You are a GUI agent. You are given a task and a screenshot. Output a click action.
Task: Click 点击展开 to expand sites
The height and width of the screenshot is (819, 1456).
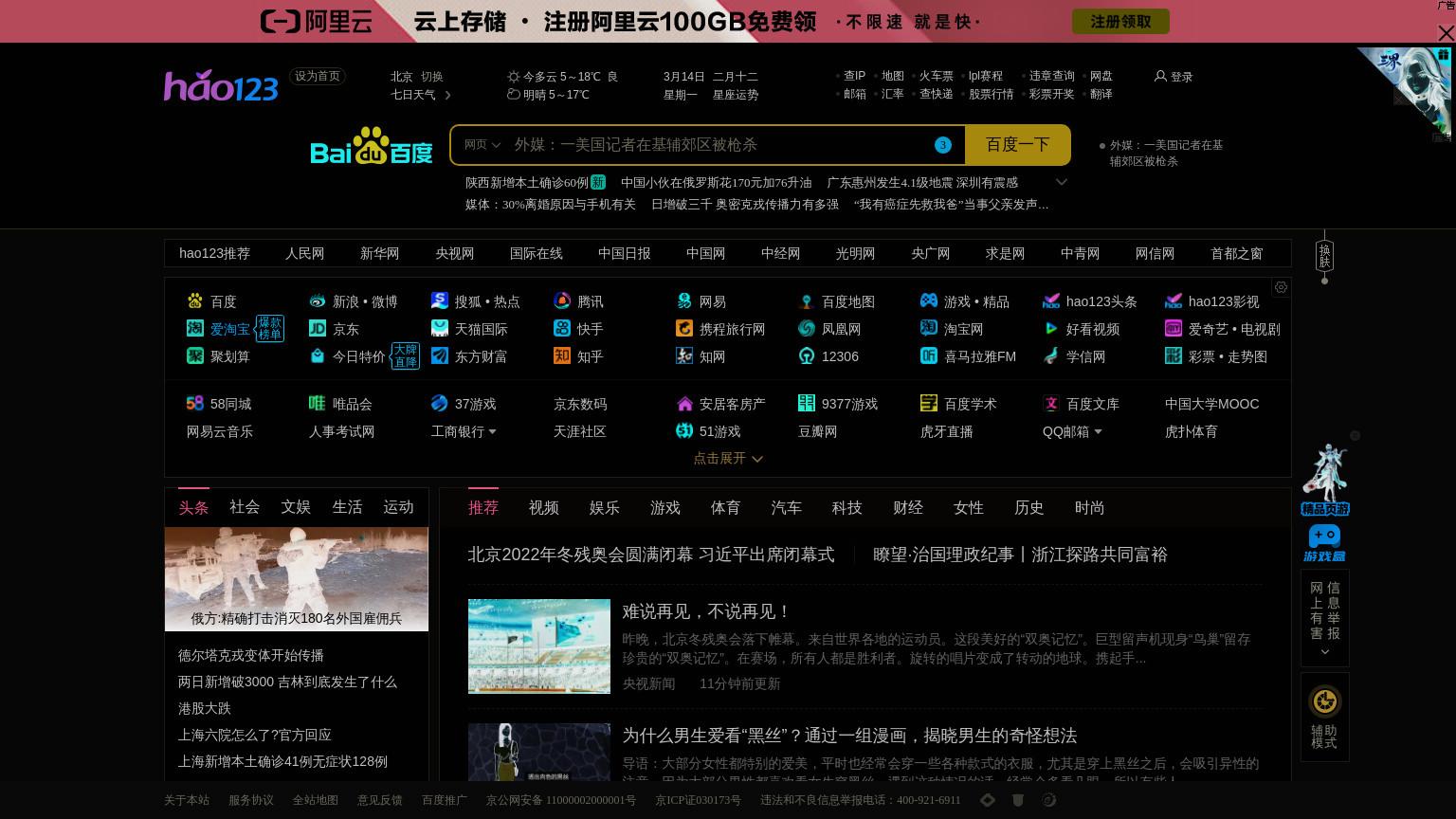click(x=728, y=459)
